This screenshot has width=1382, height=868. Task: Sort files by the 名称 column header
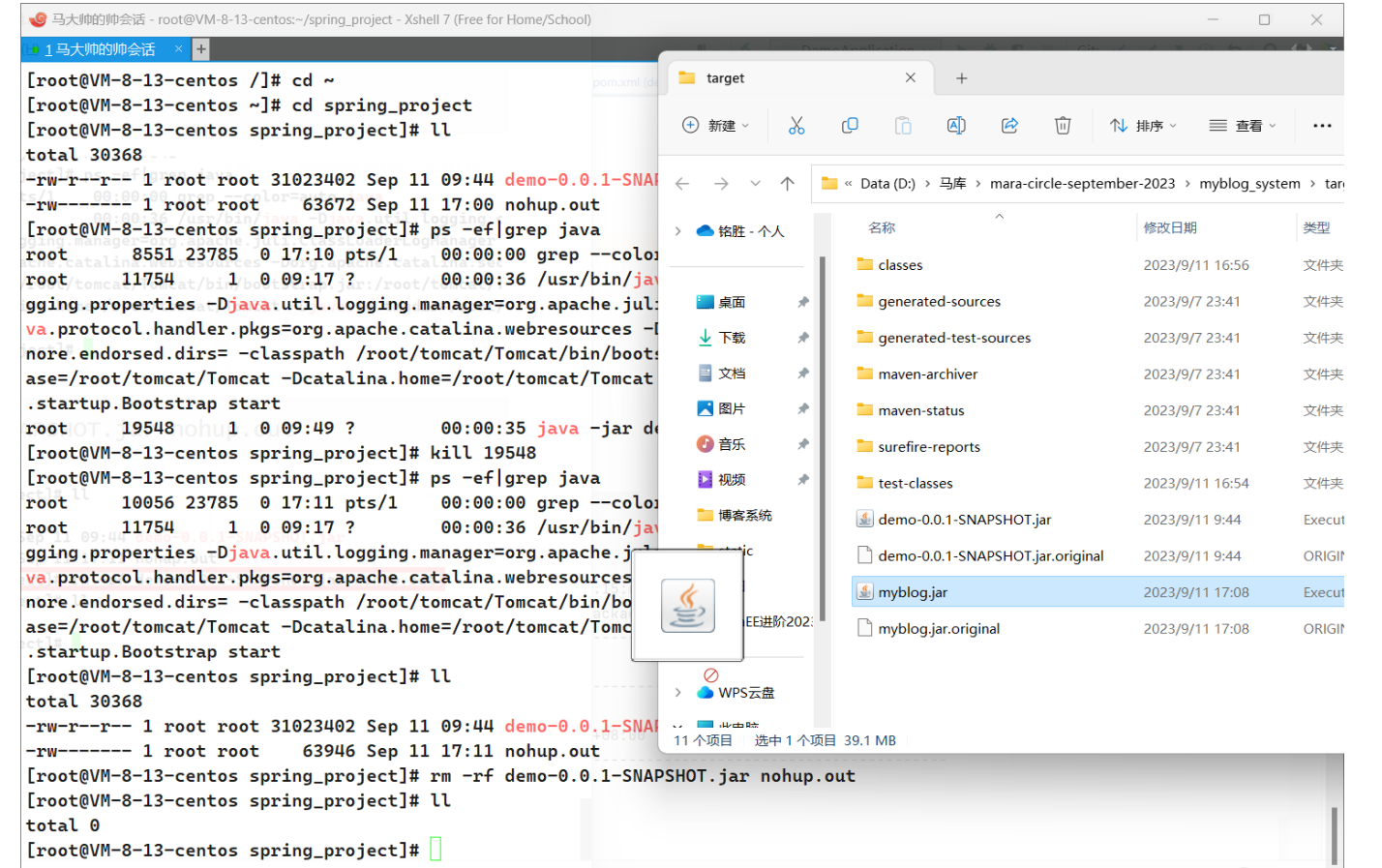click(x=882, y=227)
